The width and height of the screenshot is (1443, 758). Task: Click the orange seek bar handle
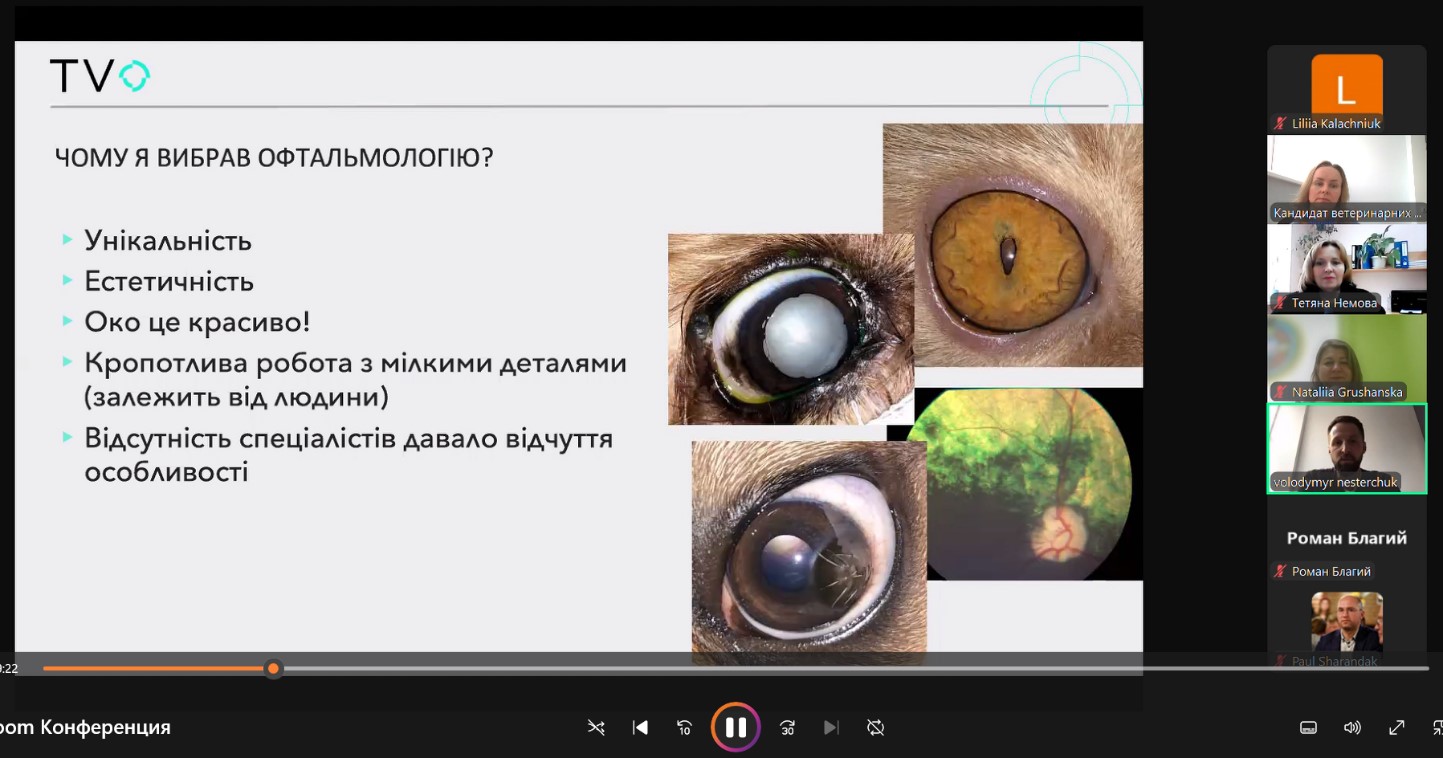(273, 668)
